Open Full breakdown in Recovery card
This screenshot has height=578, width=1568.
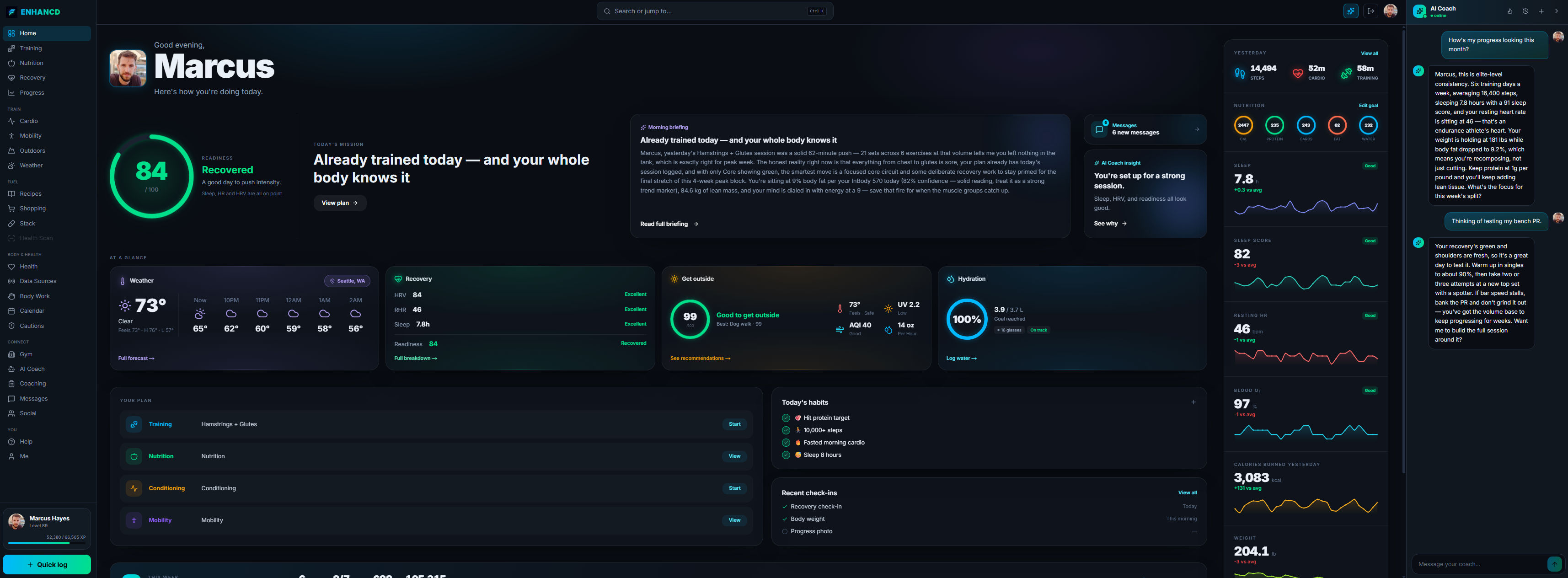click(415, 359)
